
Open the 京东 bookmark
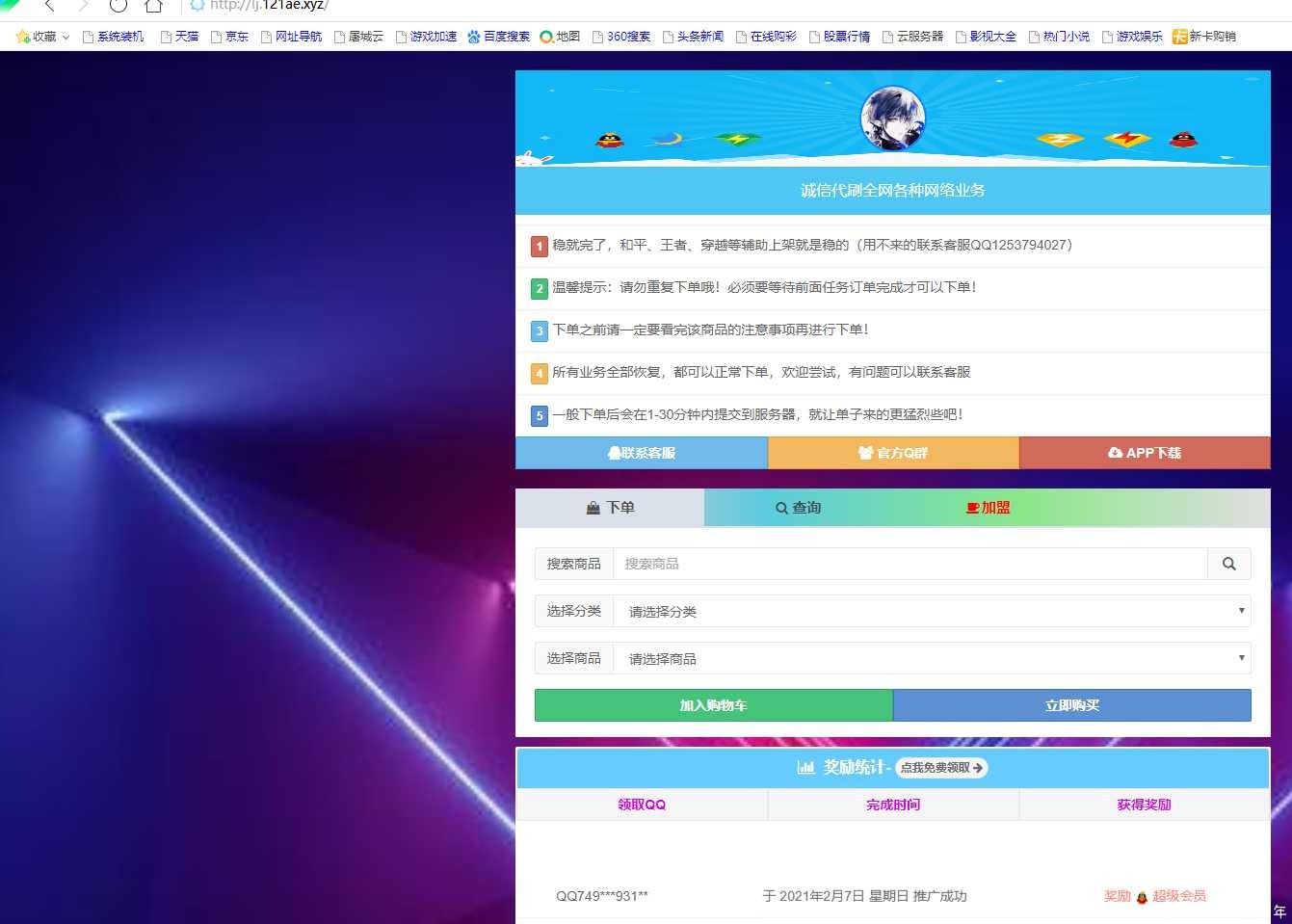point(229,37)
